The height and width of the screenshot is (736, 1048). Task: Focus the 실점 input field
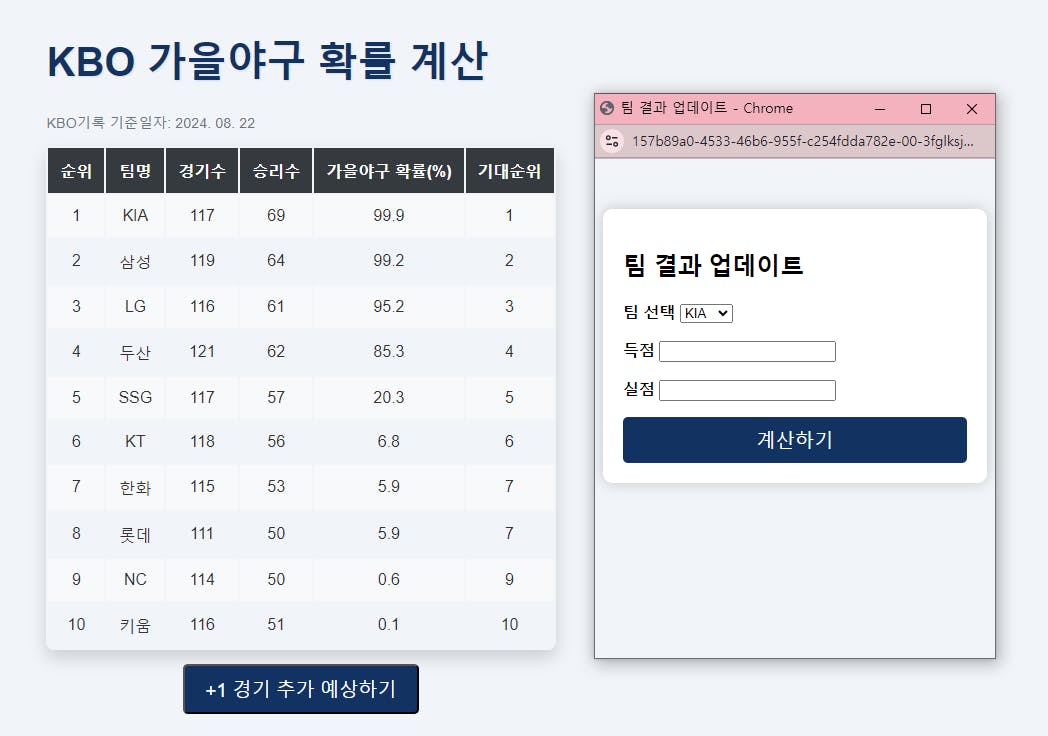coord(747,390)
